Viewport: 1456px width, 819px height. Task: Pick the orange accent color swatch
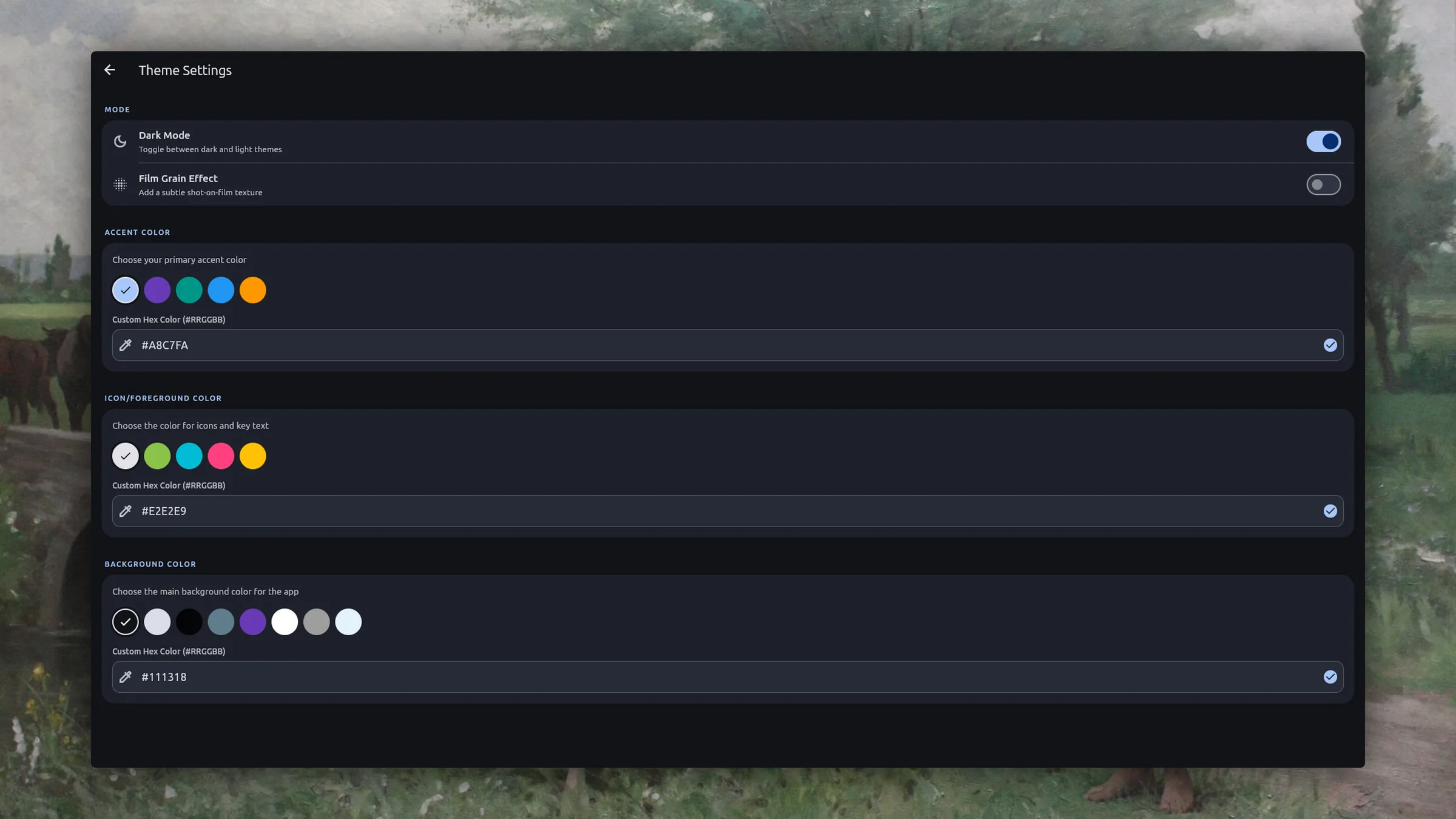253,290
